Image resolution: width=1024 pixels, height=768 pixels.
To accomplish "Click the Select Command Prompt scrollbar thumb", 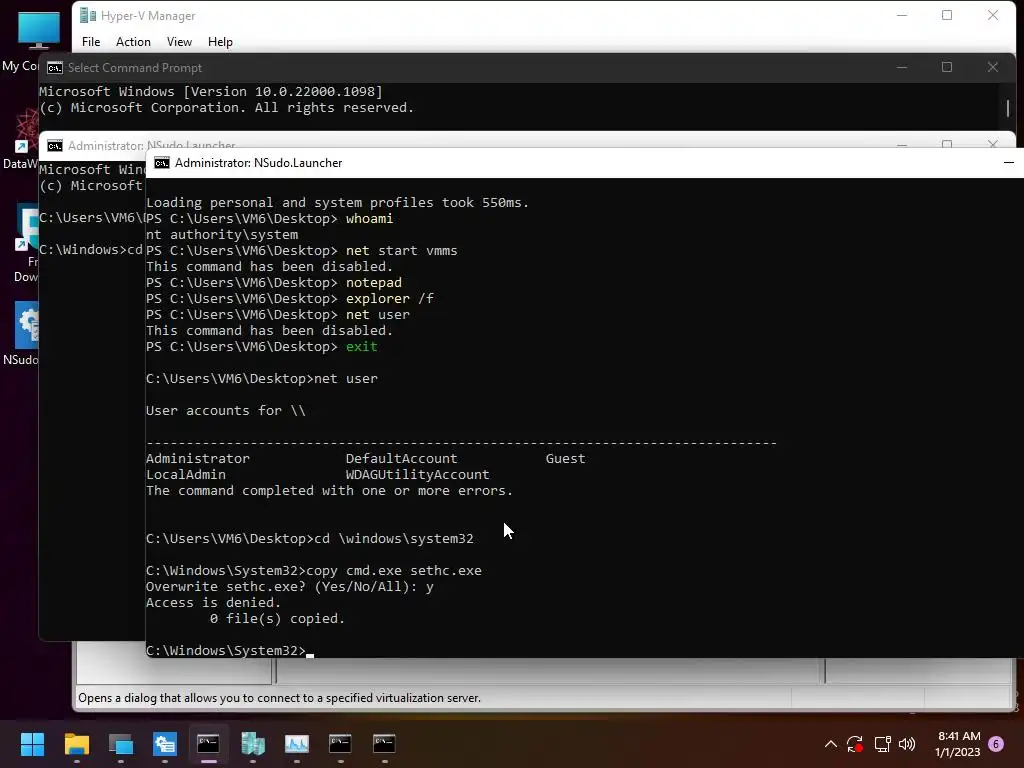I will 1008,108.
